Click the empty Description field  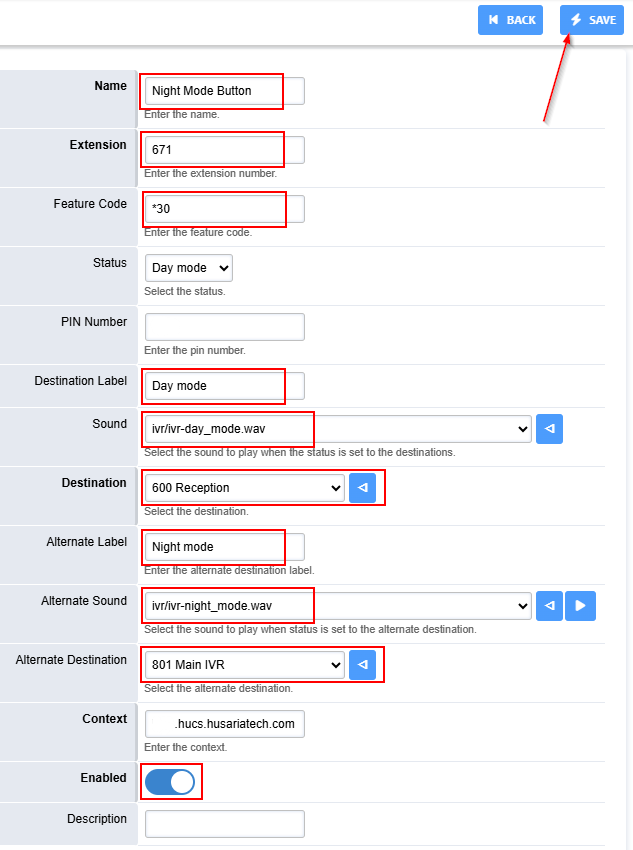(224, 824)
